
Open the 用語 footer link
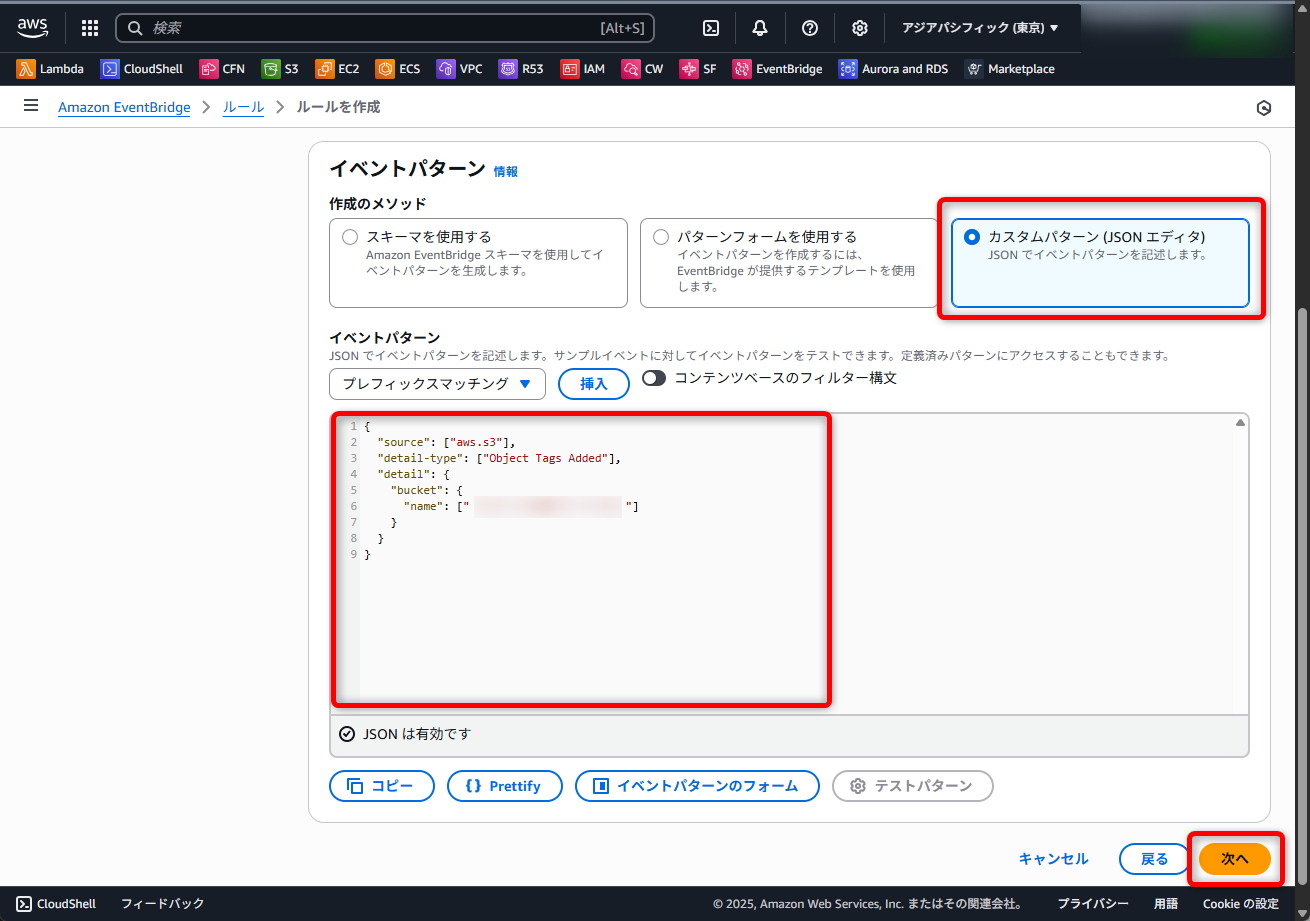(1166, 904)
